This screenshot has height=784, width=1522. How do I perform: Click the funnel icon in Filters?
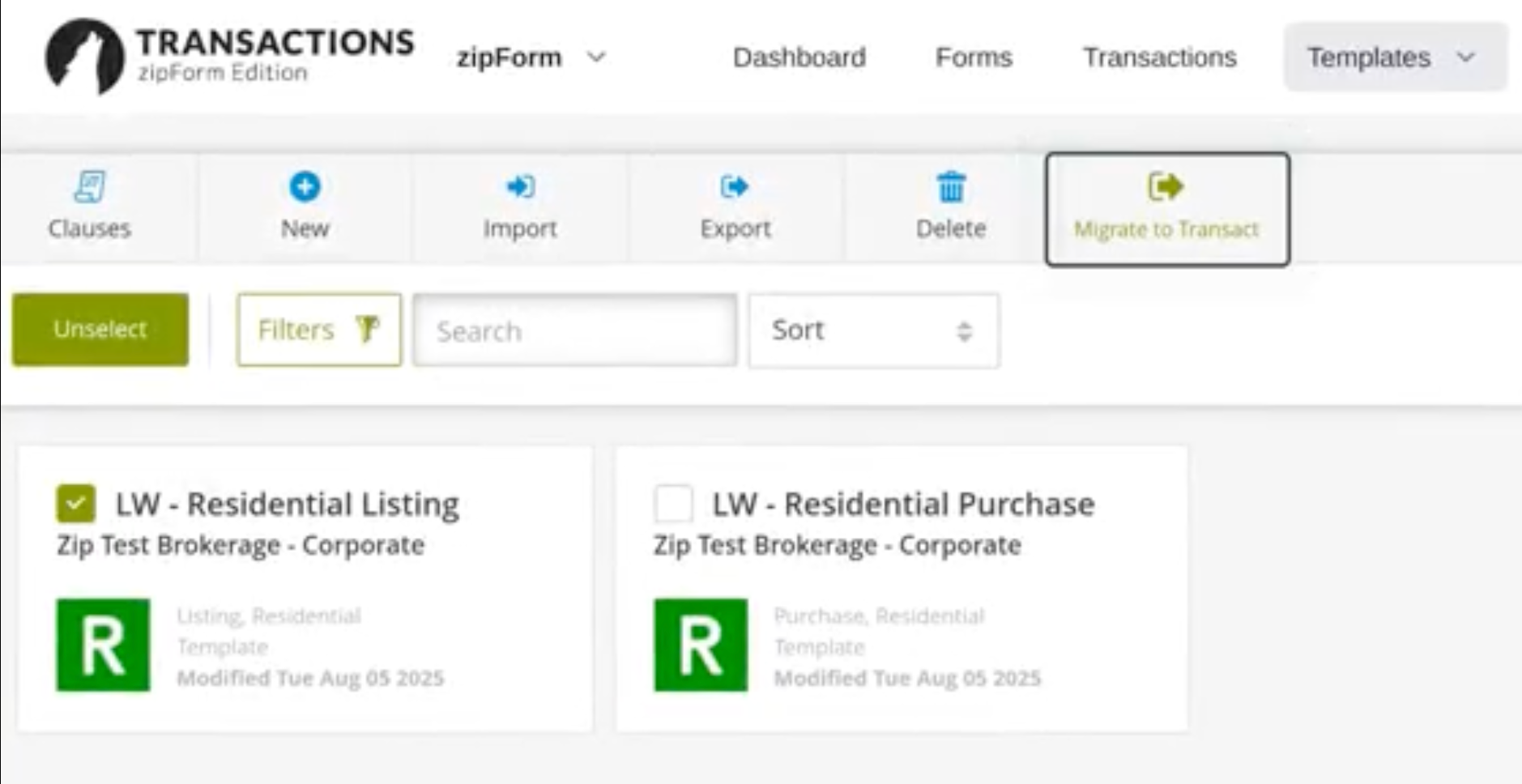point(368,329)
